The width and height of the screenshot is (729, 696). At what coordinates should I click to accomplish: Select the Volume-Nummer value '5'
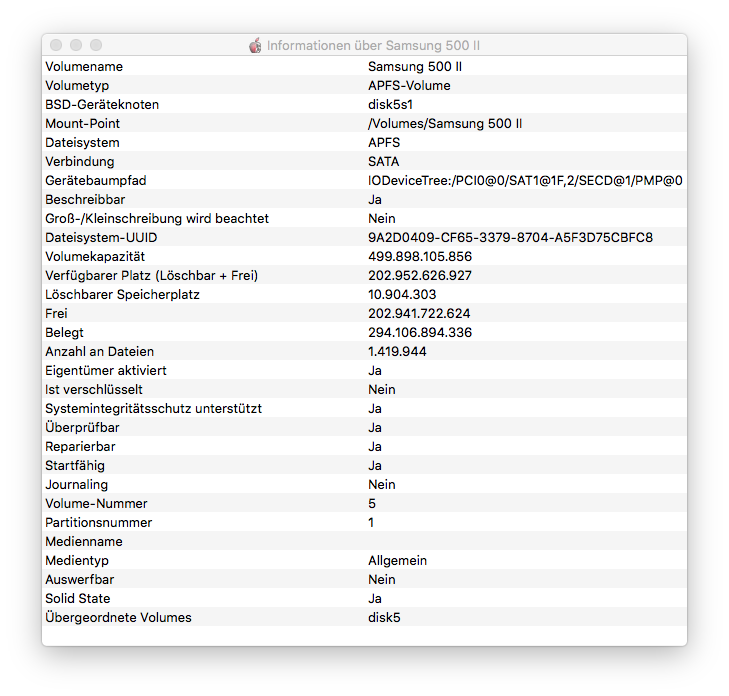[372, 504]
